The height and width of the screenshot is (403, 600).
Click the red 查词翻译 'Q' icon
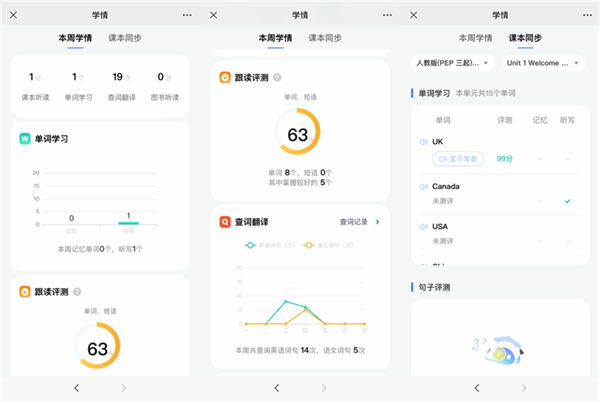click(225, 222)
